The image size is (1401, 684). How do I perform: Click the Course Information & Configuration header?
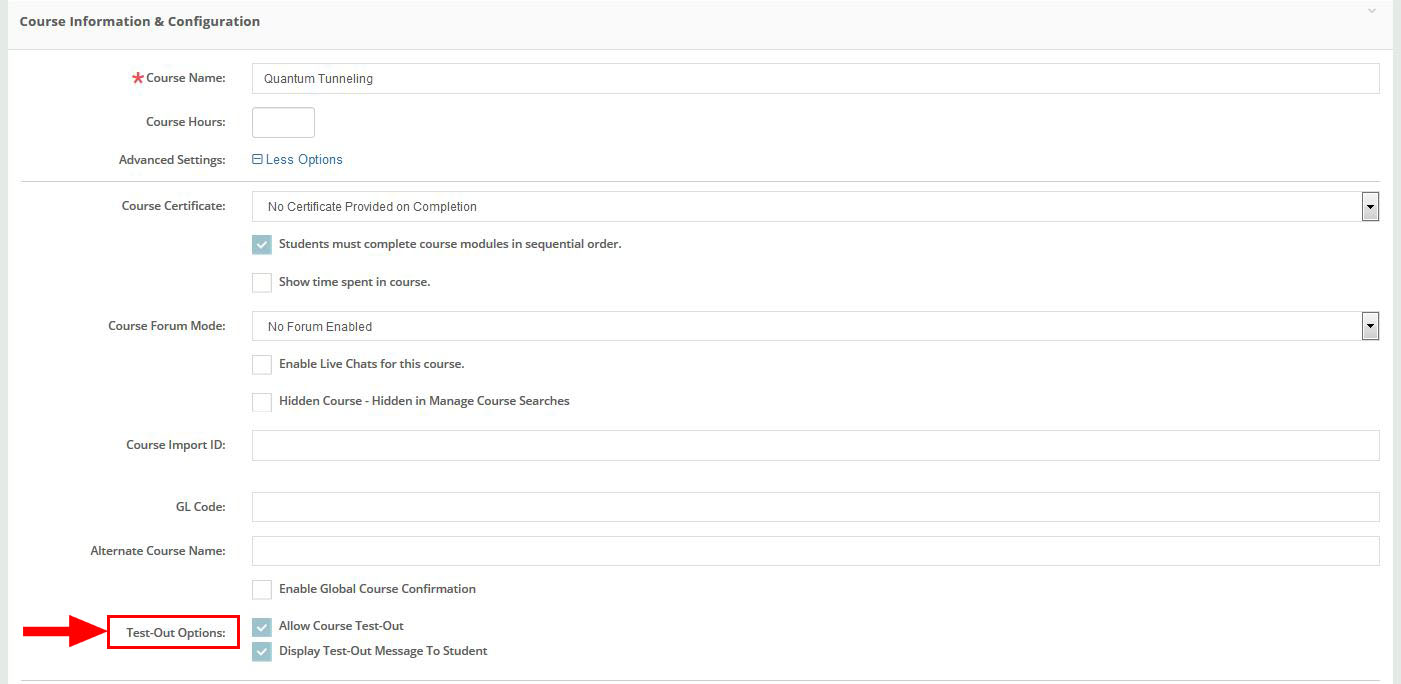pyautogui.click(x=140, y=21)
